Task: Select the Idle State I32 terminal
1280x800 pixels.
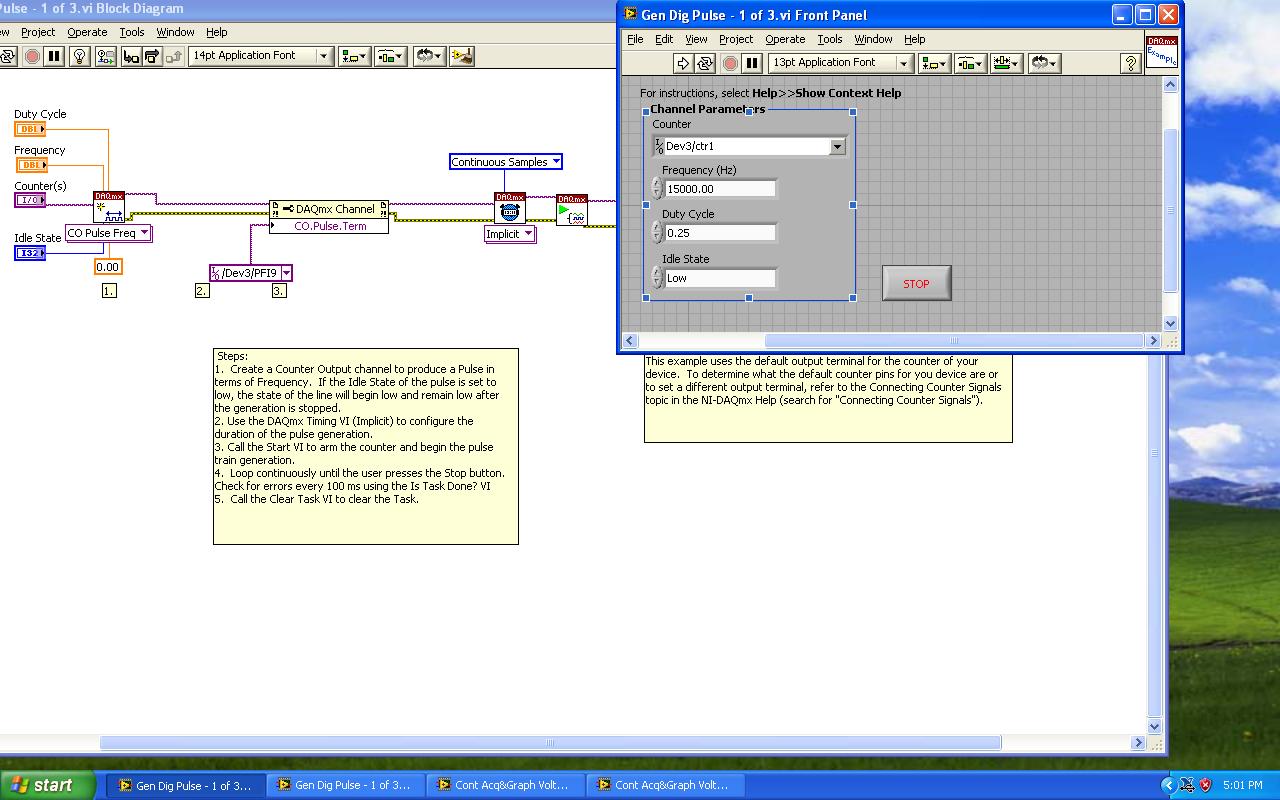Action: click(30, 253)
